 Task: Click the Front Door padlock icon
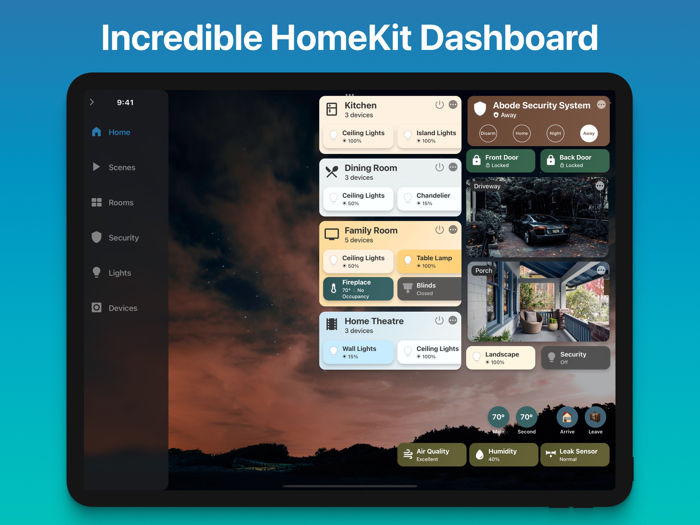(477, 160)
